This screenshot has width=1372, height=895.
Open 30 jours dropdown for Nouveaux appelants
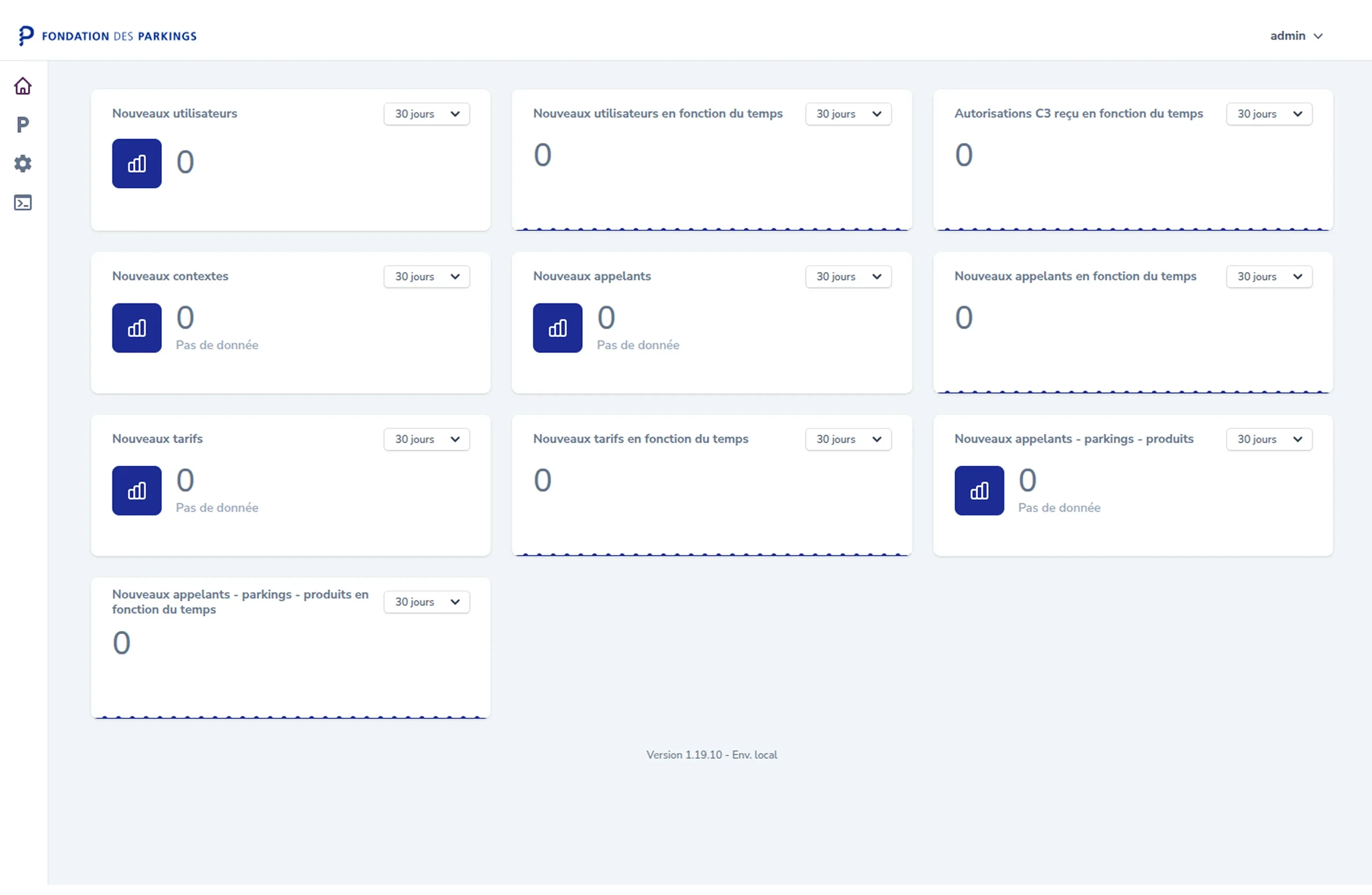[x=848, y=277]
